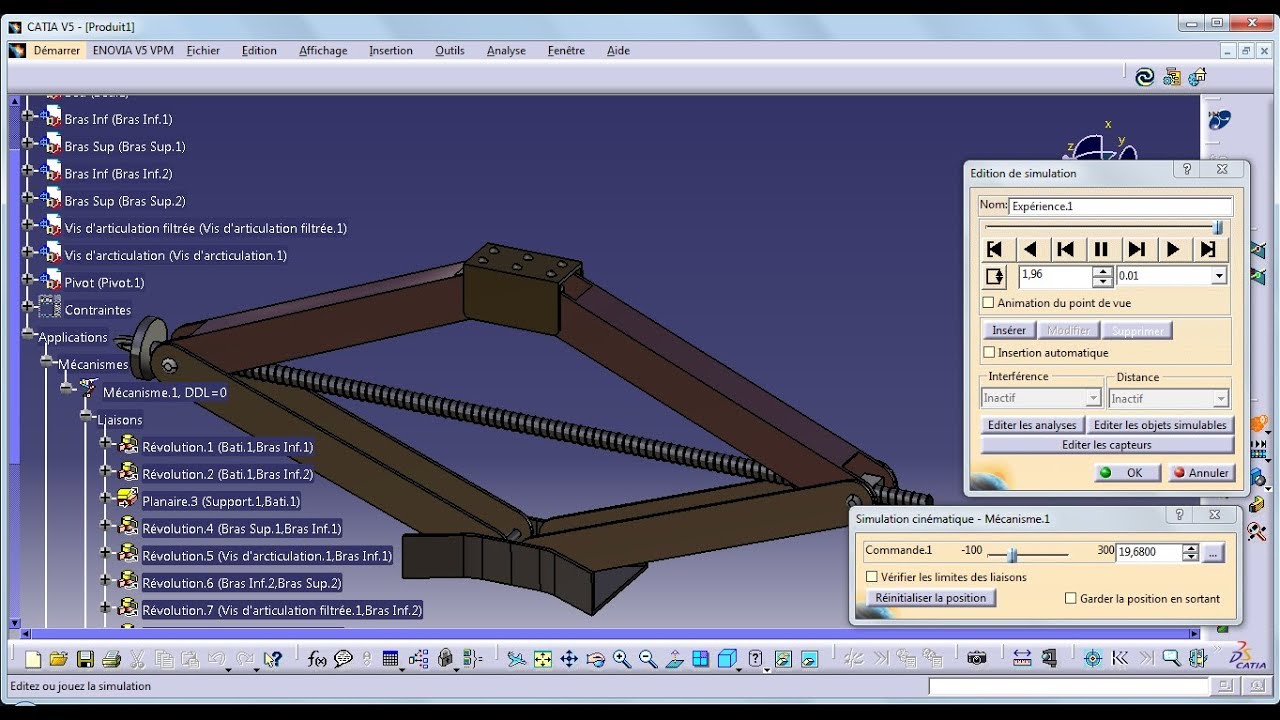Pause the simulation playback
The height and width of the screenshot is (720, 1280).
tap(1101, 249)
